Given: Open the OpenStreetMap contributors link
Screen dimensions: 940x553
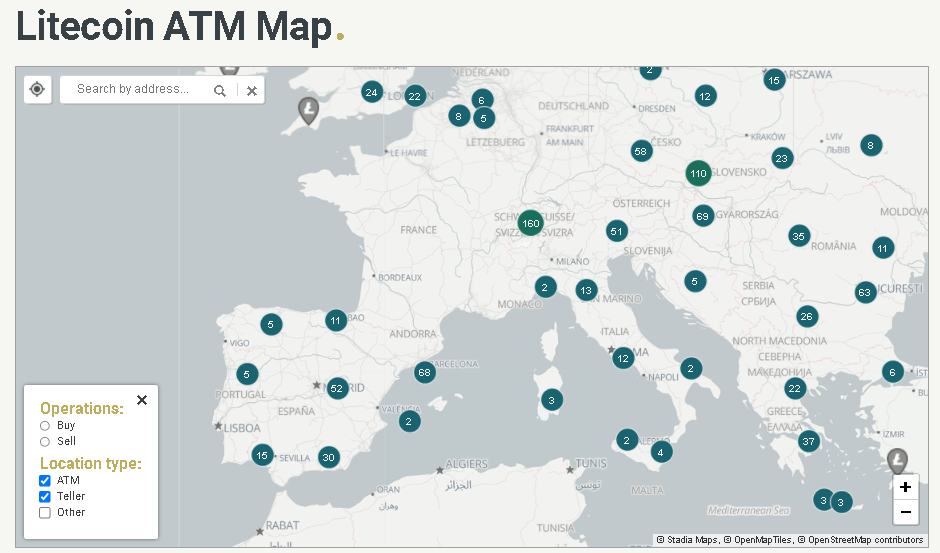Looking at the screenshot, I should (x=866, y=540).
